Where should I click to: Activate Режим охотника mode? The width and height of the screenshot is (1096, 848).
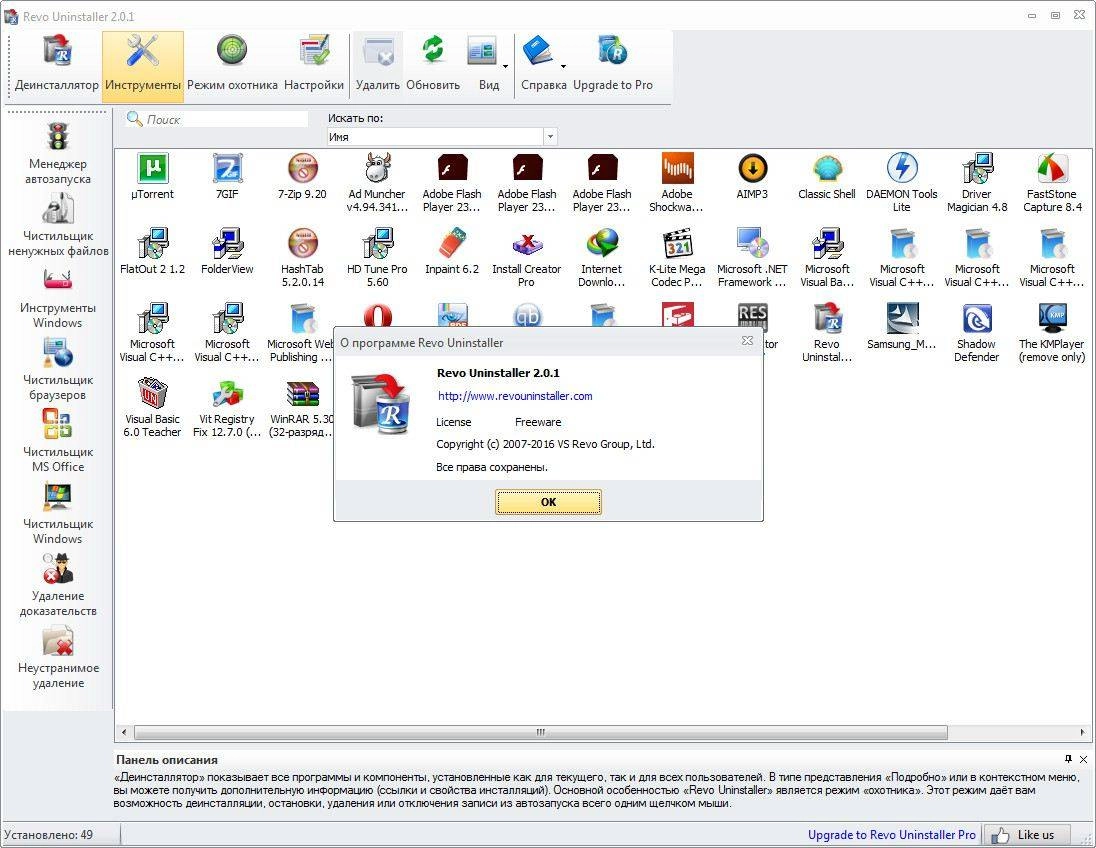pos(232,66)
